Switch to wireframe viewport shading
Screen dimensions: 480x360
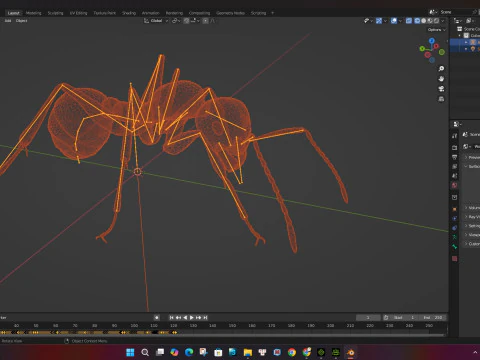[417, 21]
